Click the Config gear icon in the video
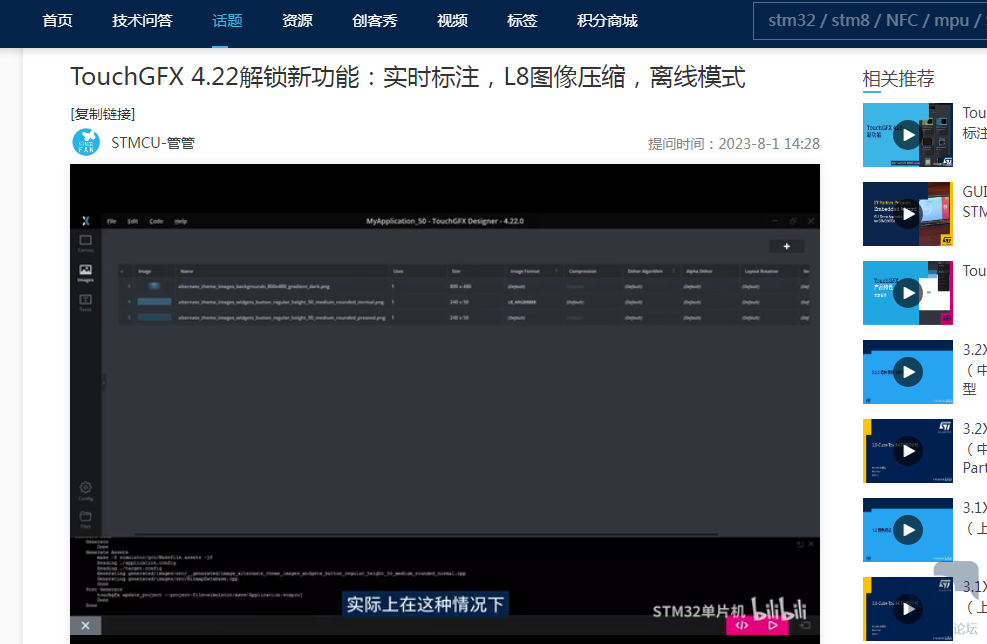Screen dimensions: 987x644 [86, 490]
